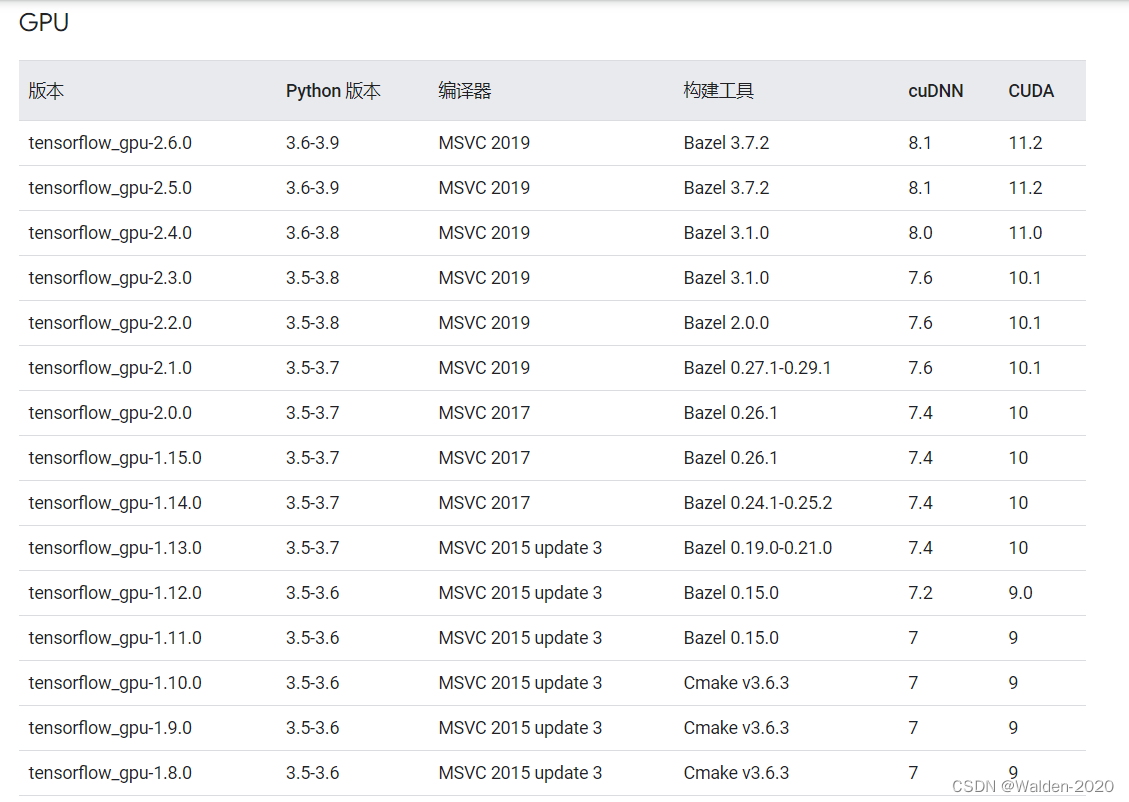Select tensorflow_gpu-1.9.0 version cell
The width and height of the screenshot is (1129, 802).
[110, 728]
